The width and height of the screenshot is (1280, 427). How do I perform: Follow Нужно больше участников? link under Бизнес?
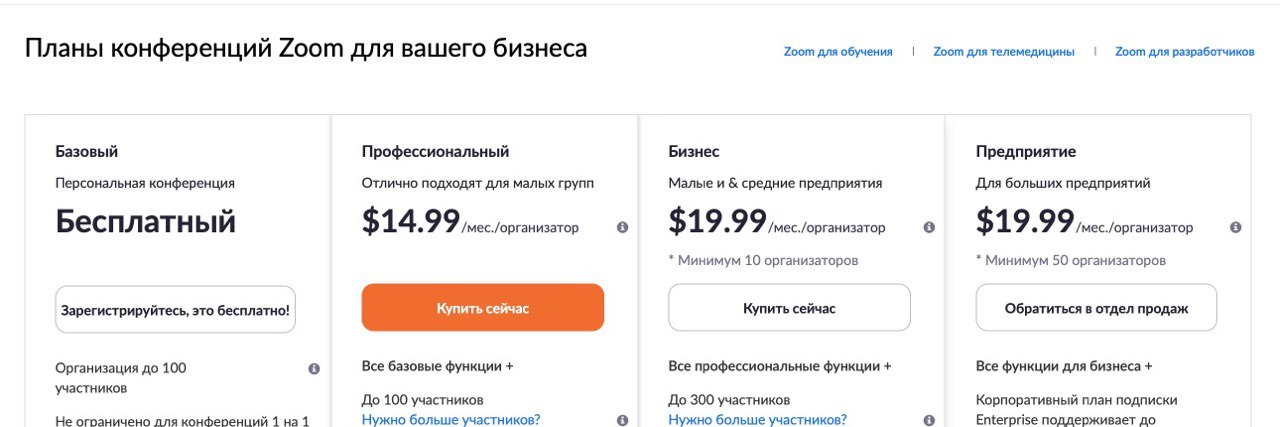(x=758, y=420)
